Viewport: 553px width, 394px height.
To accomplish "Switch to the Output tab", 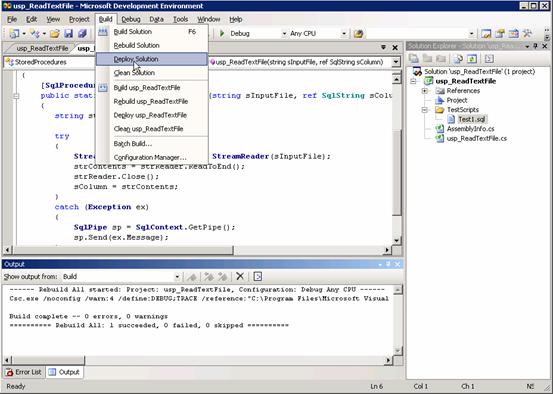I will click(64, 372).
